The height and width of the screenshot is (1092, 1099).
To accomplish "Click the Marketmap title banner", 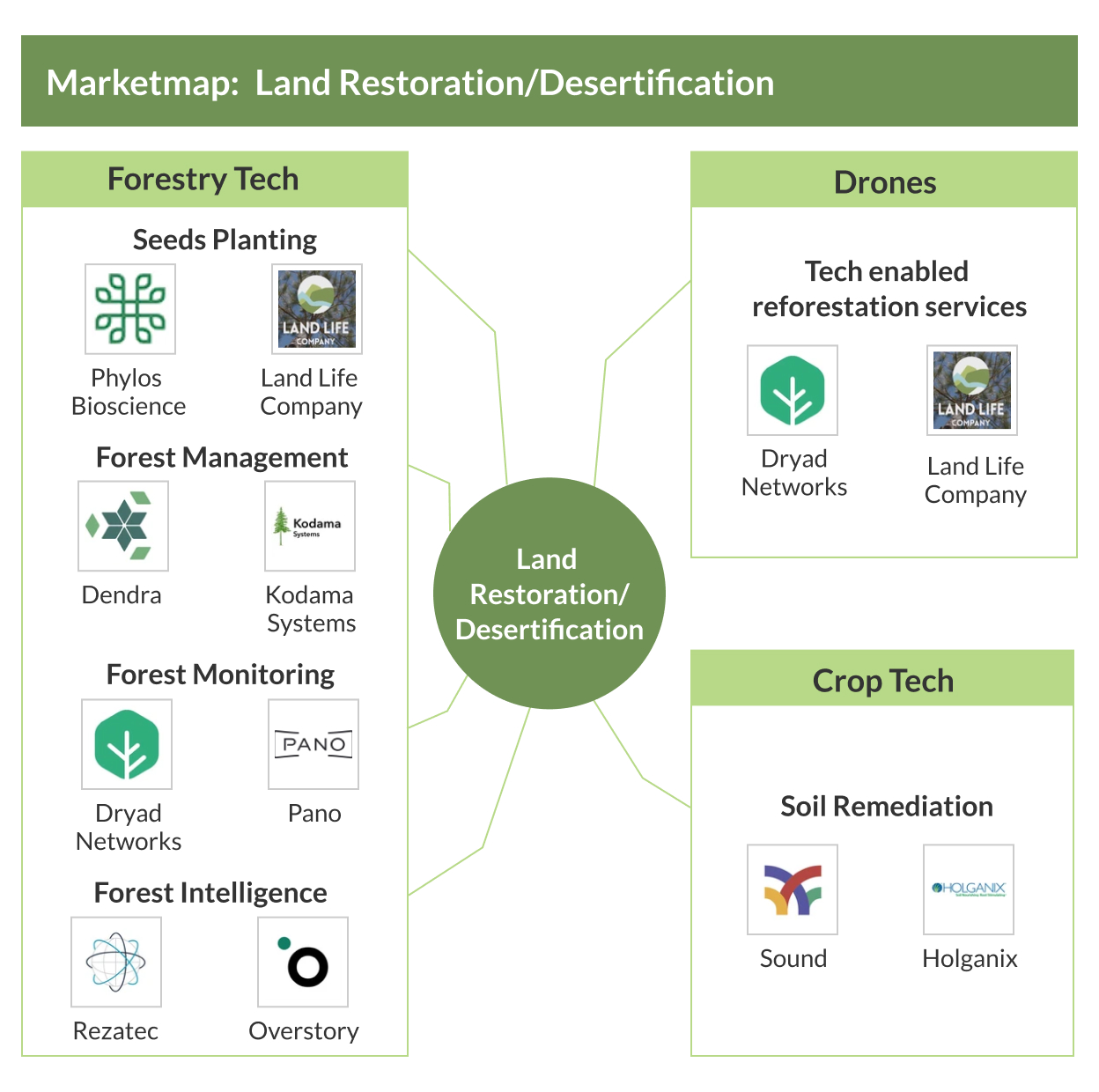I will [549, 82].
